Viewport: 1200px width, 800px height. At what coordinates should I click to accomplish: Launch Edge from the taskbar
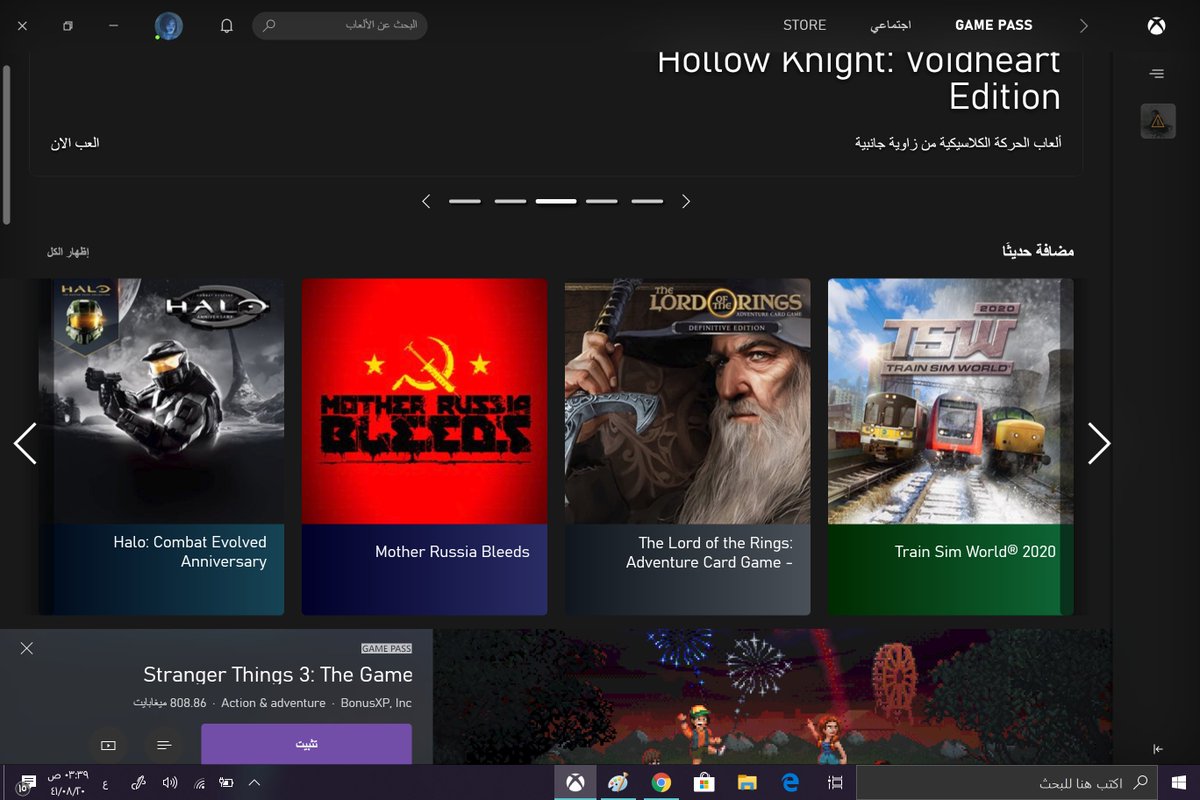(790, 783)
